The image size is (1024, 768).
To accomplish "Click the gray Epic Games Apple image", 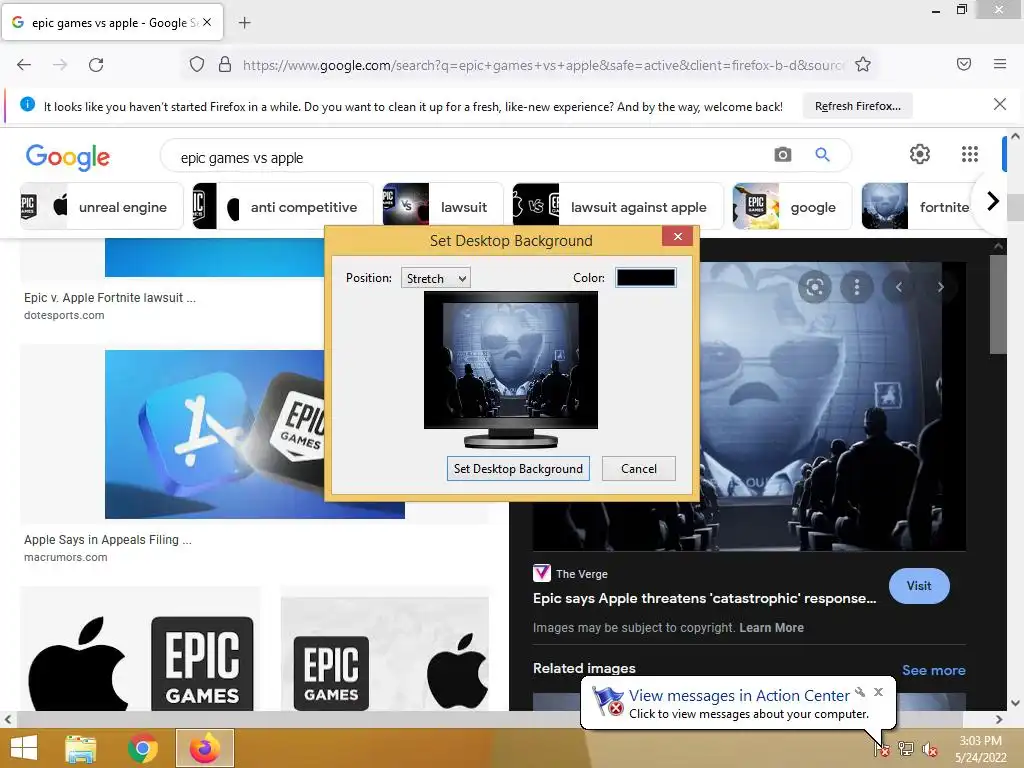I will 385,654.
